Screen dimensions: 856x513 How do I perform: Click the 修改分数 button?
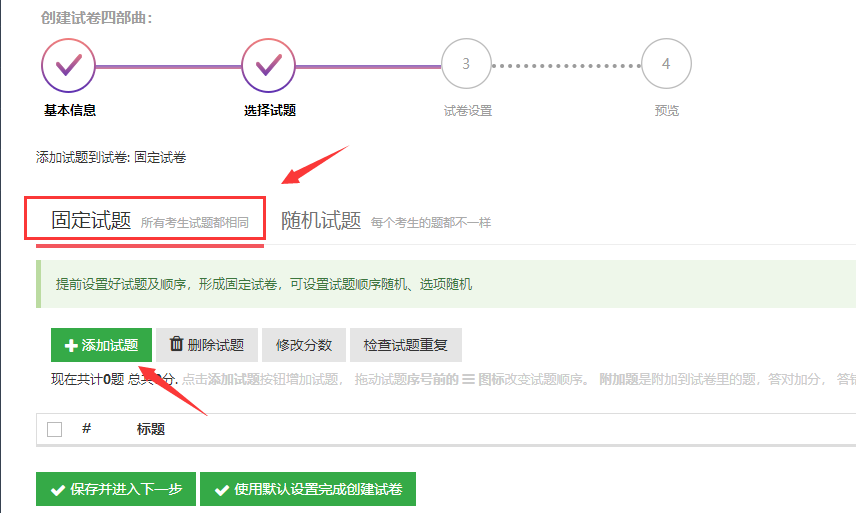point(304,345)
